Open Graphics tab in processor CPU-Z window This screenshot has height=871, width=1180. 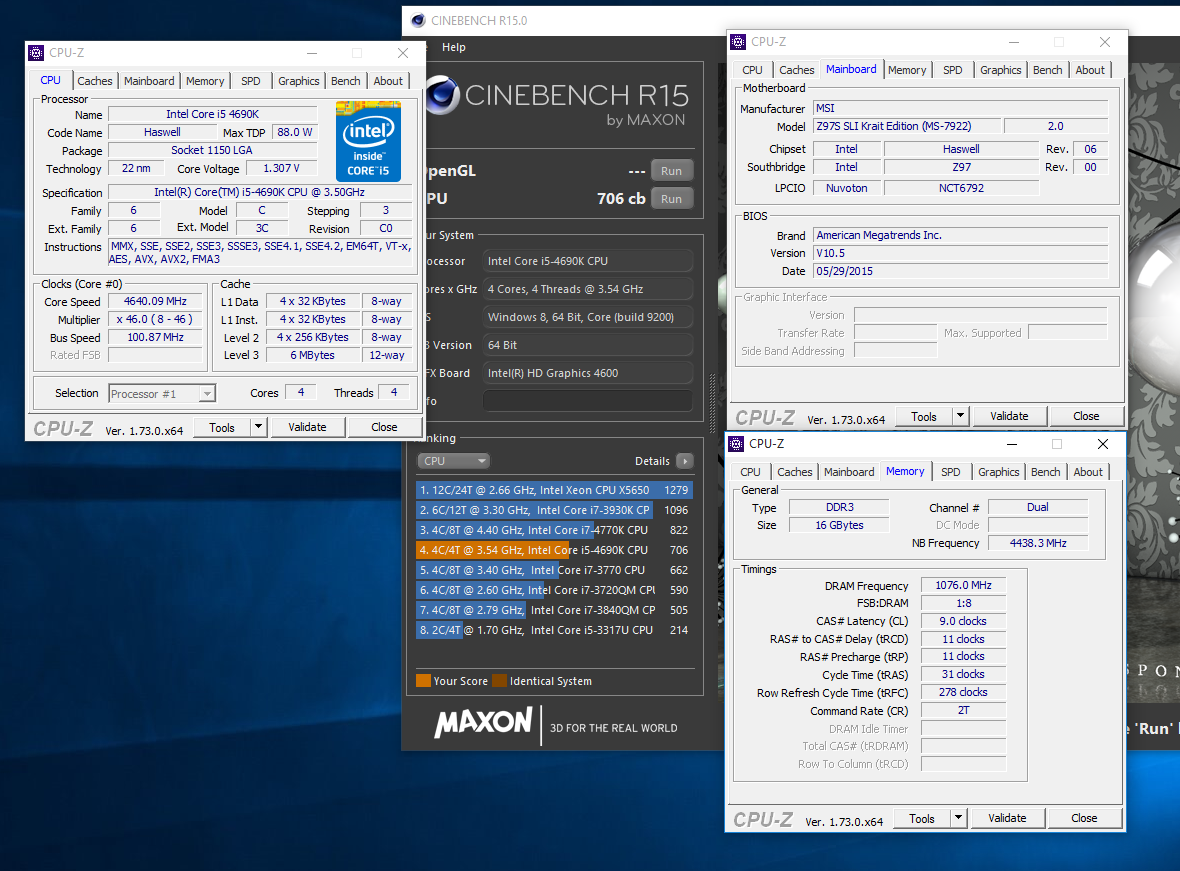pyautogui.click(x=299, y=81)
